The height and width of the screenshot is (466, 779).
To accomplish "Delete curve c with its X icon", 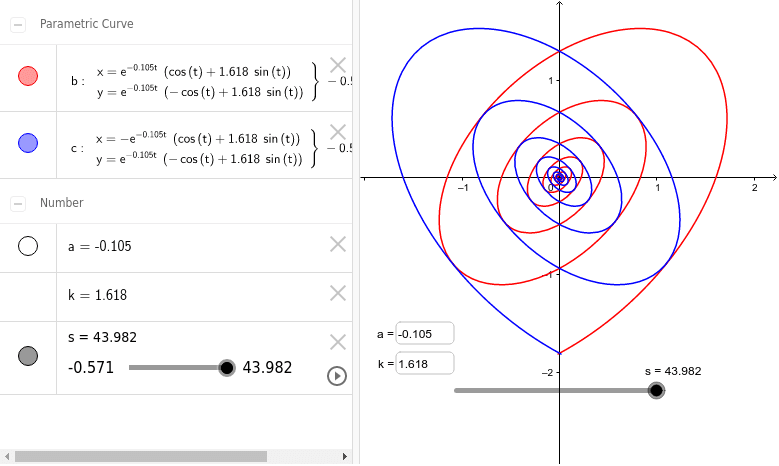I will pos(338,132).
